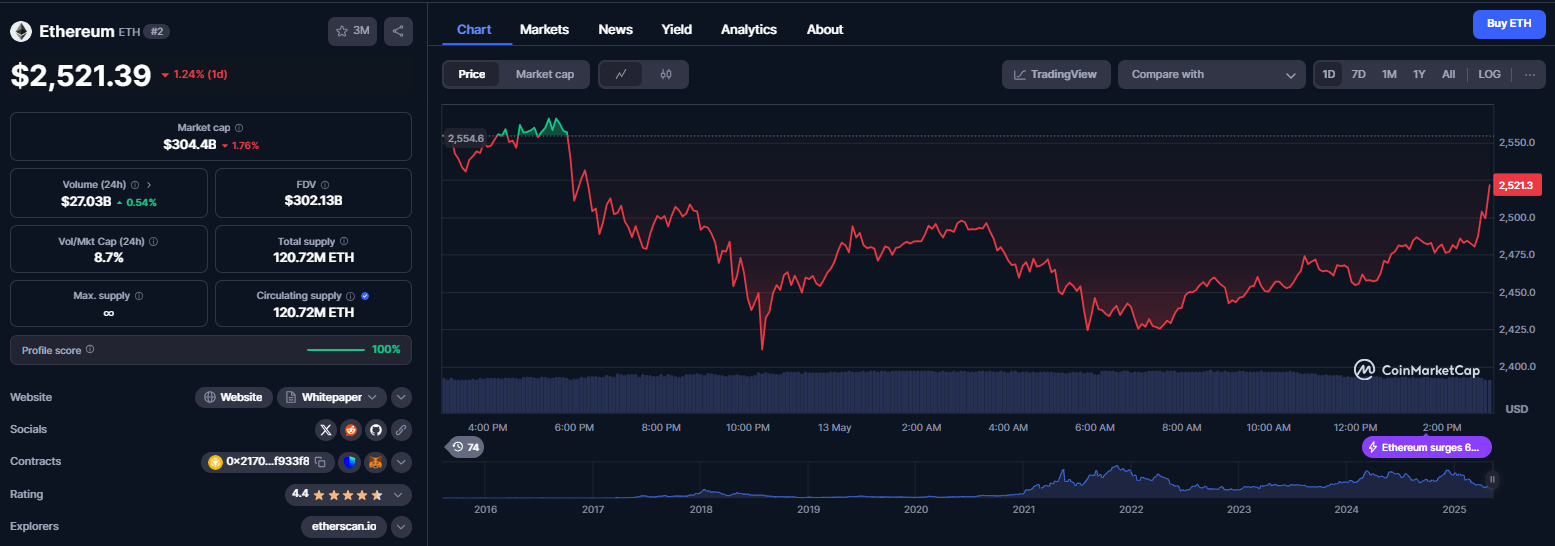Click the BNB chain icon in contract chip

[215, 462]
